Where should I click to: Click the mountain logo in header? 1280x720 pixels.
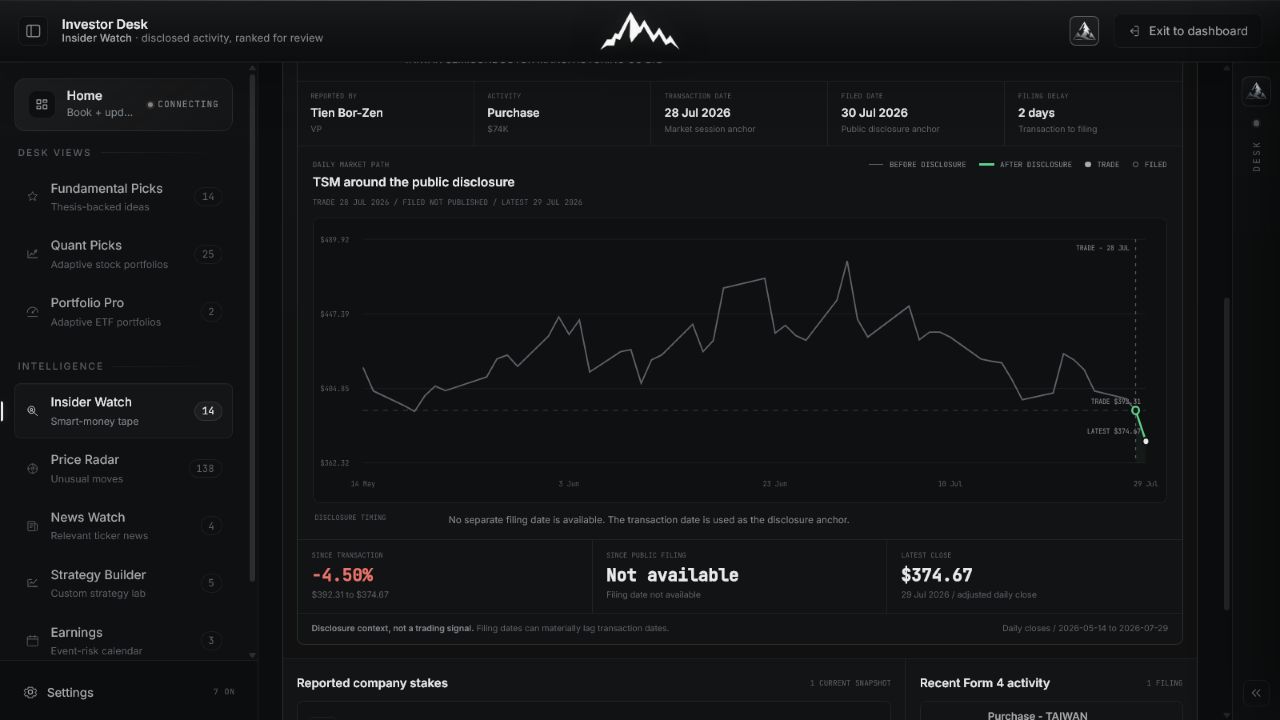pyautogui.click(x=639, y=31)
